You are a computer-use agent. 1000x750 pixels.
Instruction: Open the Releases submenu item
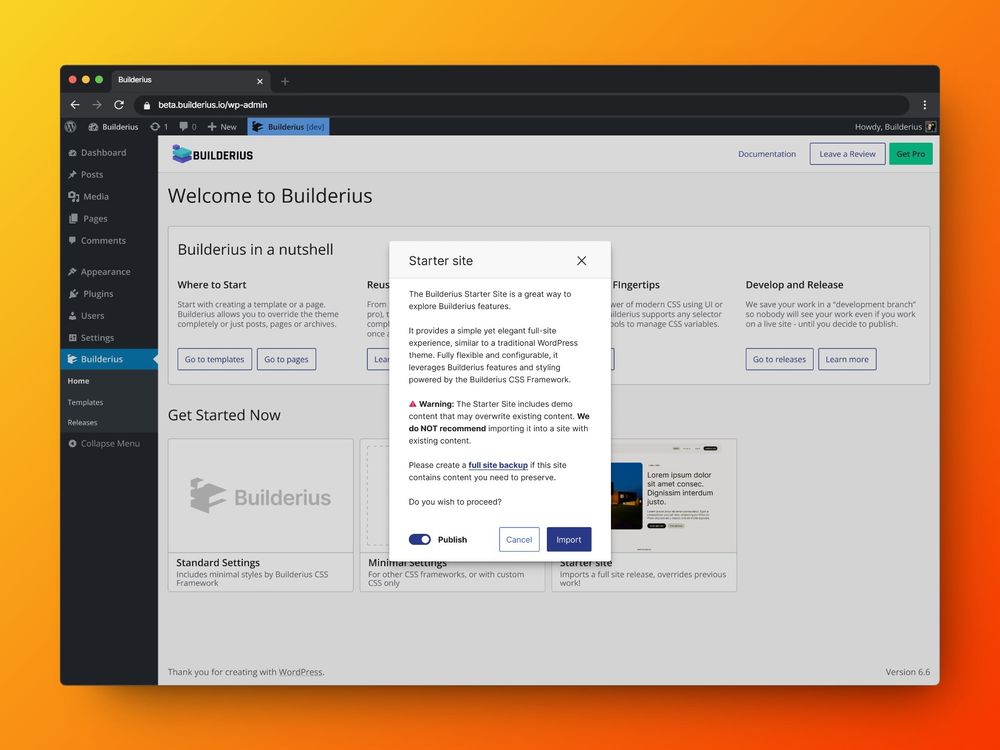coord(82,422)
